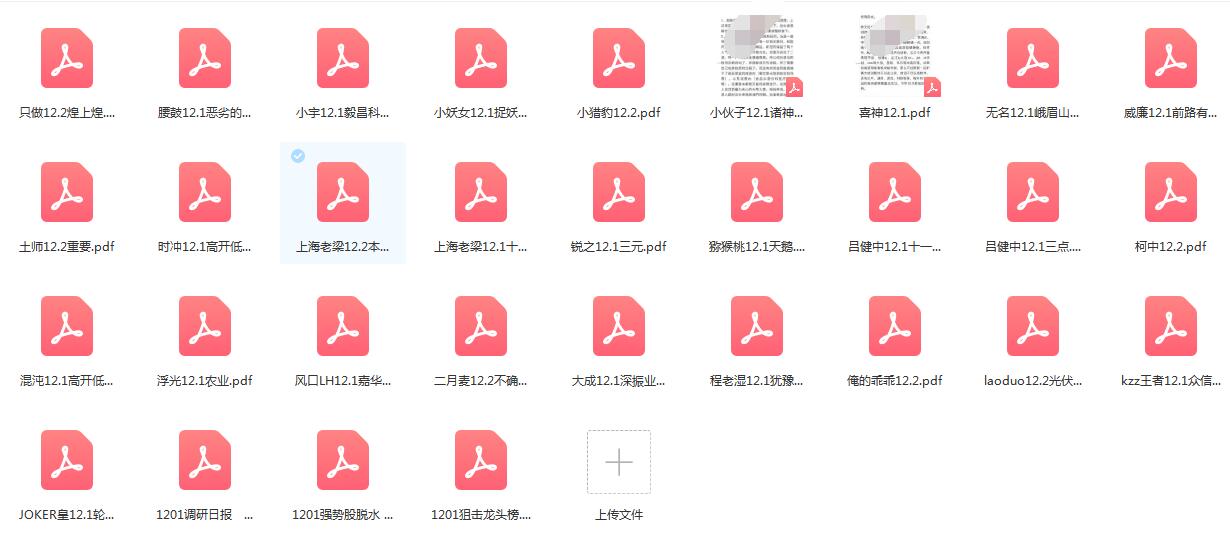Viewport: 1230px width, 537px height.
Task: Uncheck the selected 上海老梁12.2本 file checkbox
Action: point(297,156)
